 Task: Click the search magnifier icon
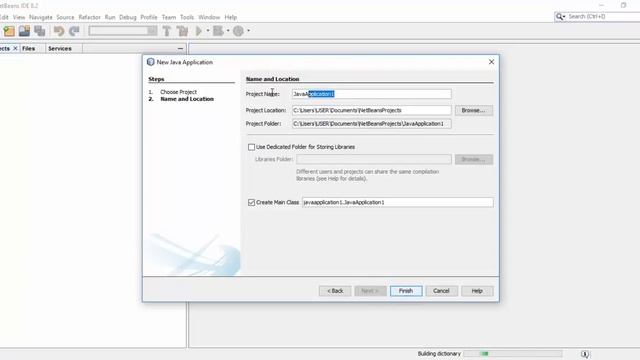[x=560, y=17]
